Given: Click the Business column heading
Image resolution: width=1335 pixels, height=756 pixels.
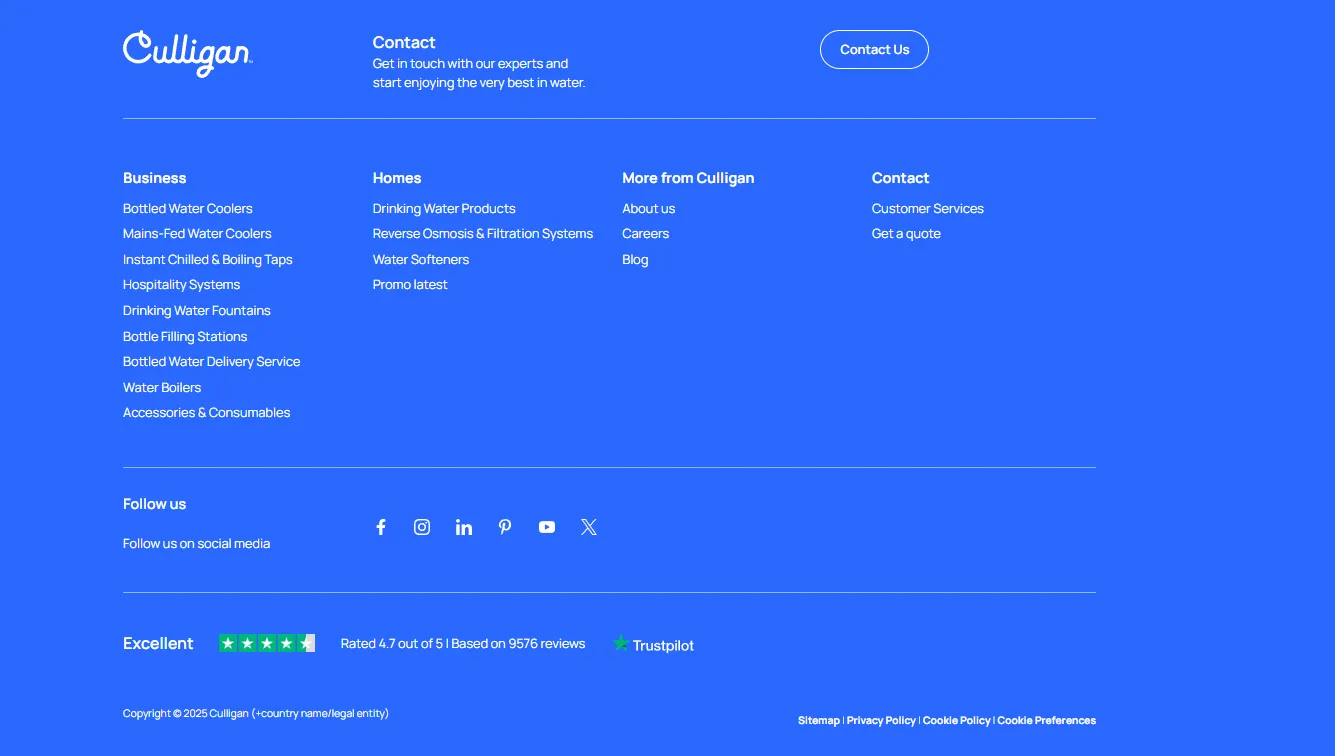Looking at the screenshot, I should [x=155, y=178].
